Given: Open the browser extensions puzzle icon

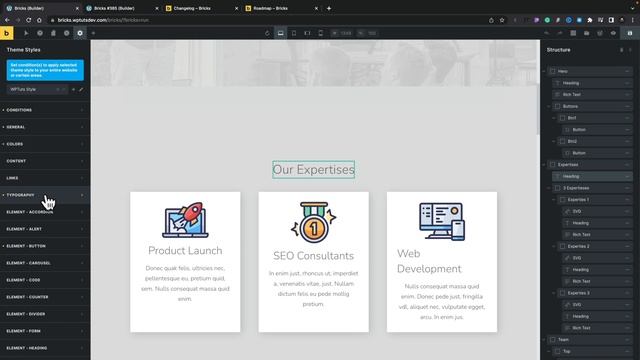Looking at the screenshot, I should 590,20.
